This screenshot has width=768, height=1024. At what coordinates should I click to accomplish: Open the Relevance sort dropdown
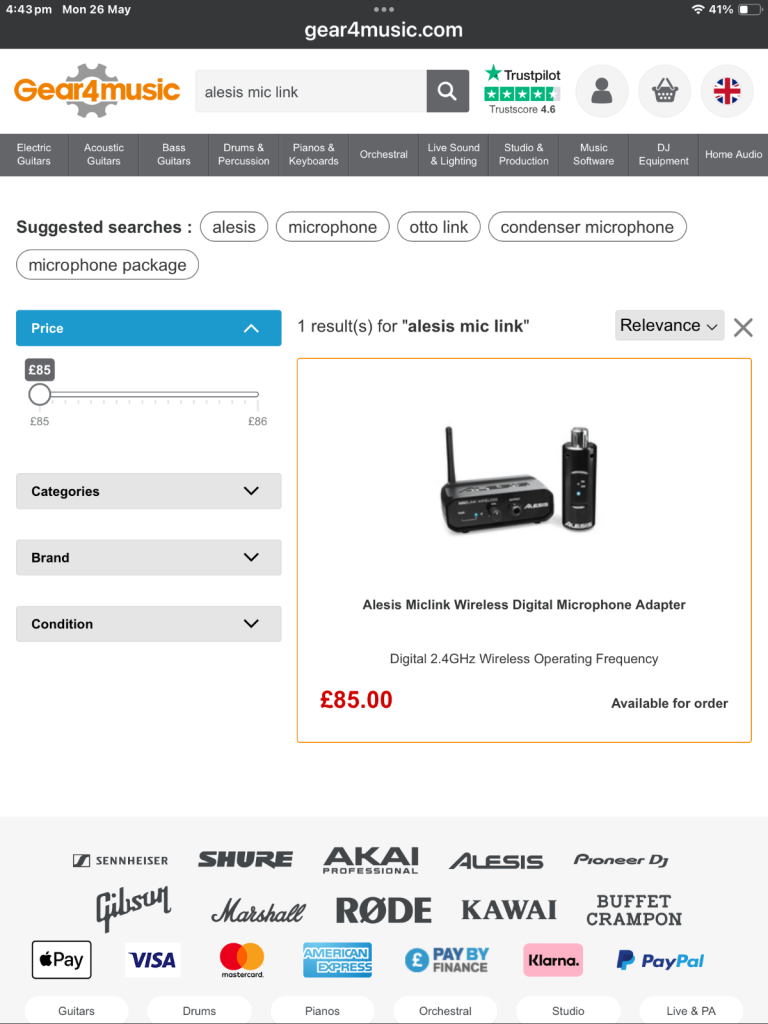[x=669, y=325]
